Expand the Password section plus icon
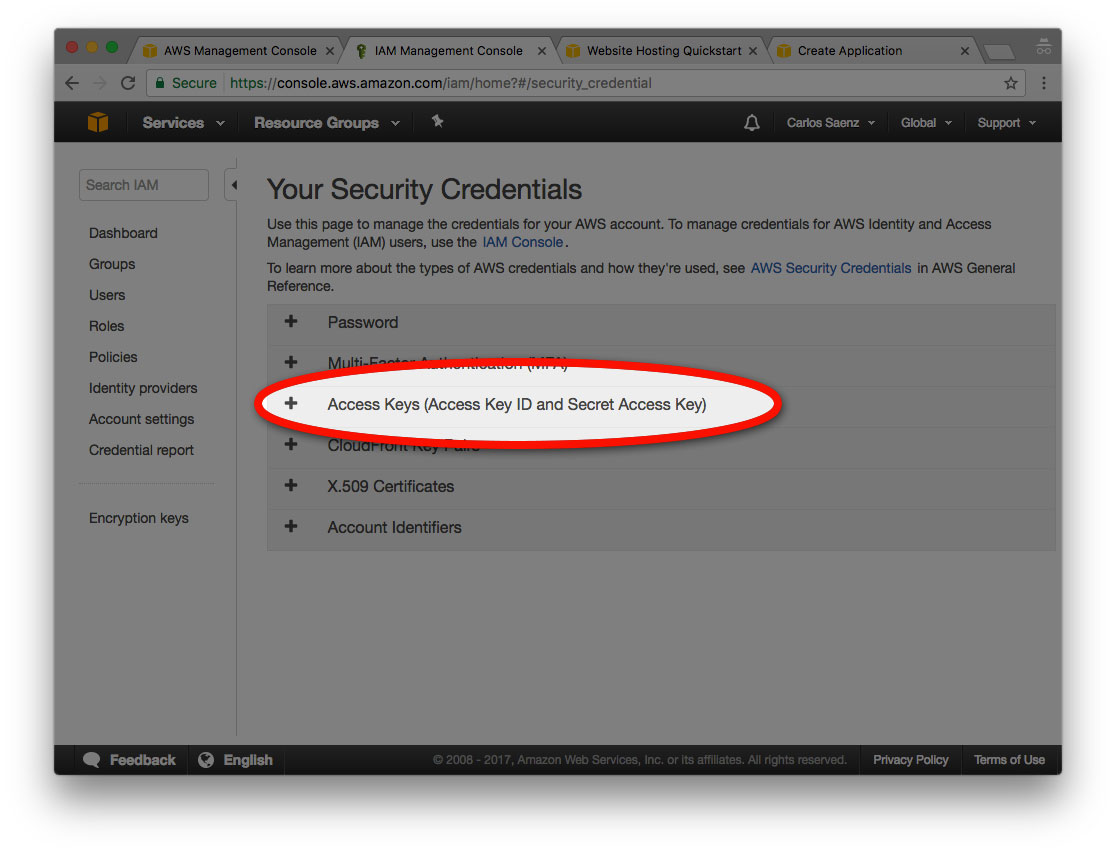Image resolution: width=1120 pixels, height=859 pixels. [291, 321]
